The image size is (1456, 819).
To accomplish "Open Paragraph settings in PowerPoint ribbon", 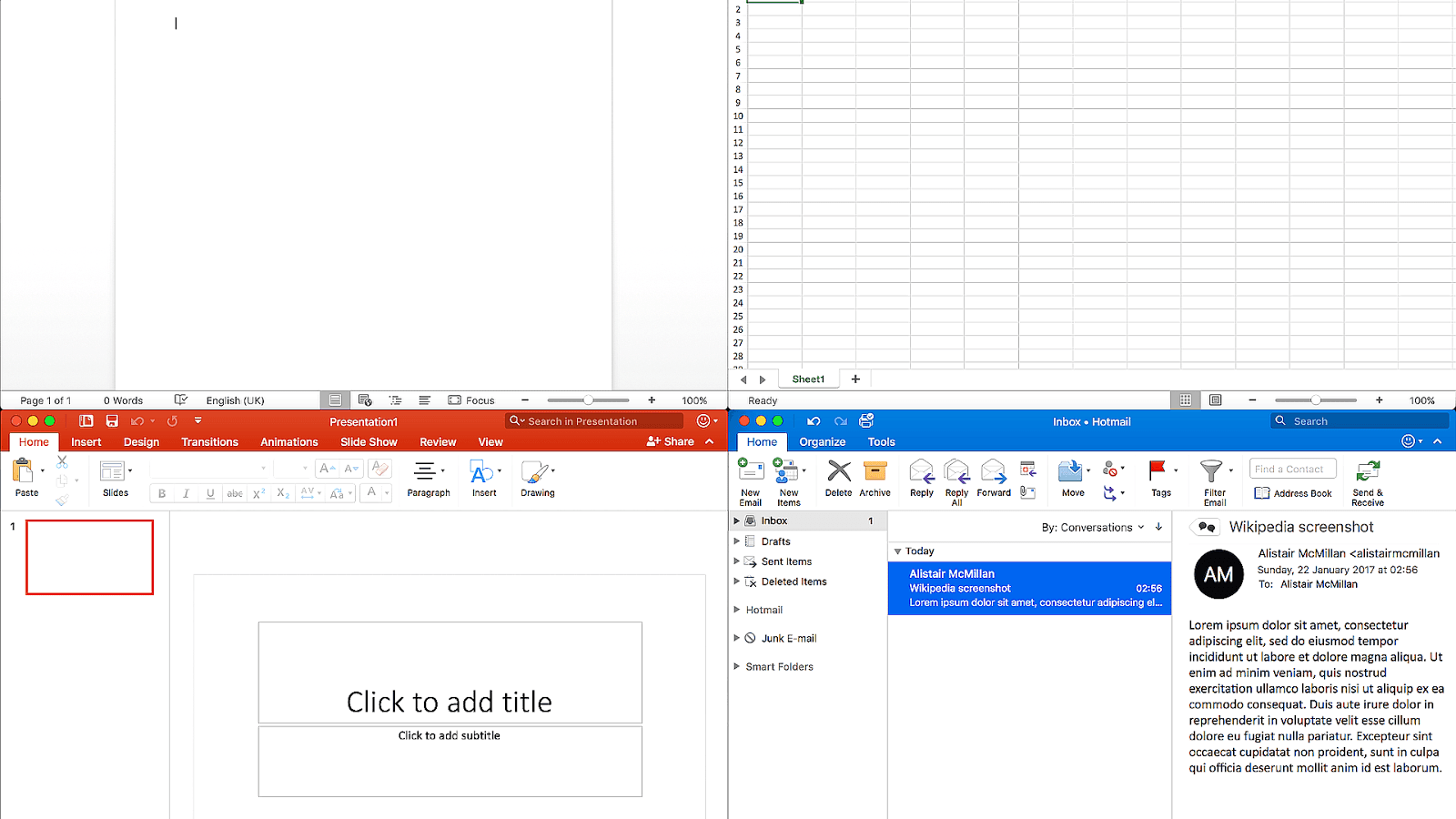I will pyautogui.click(x=428, y=480).
